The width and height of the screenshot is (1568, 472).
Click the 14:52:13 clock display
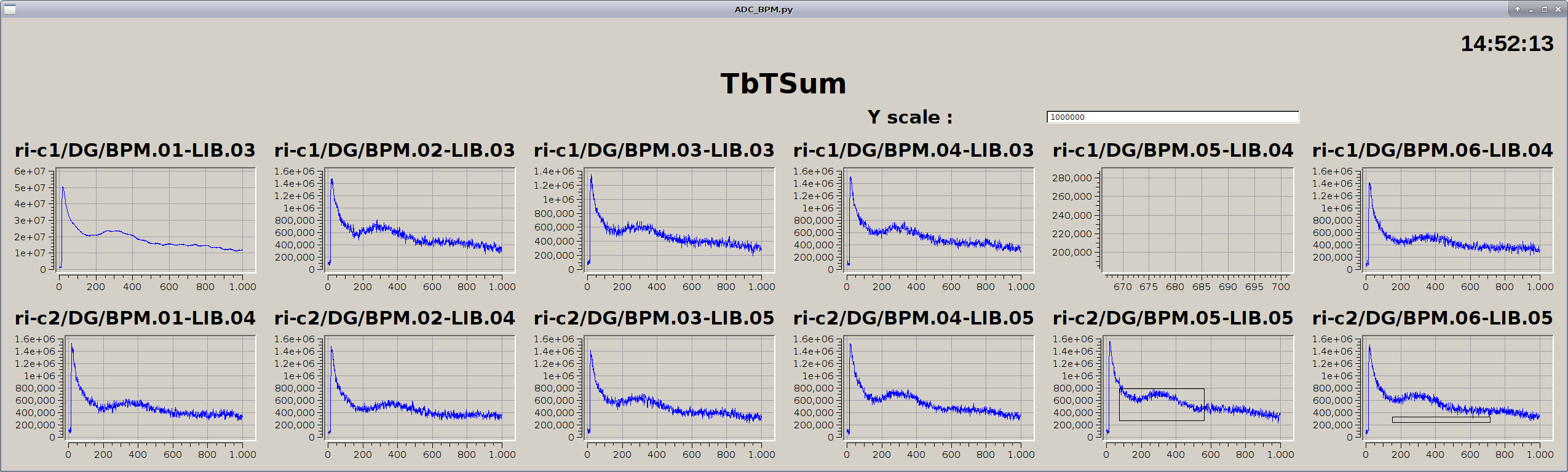pos(1507,44)
